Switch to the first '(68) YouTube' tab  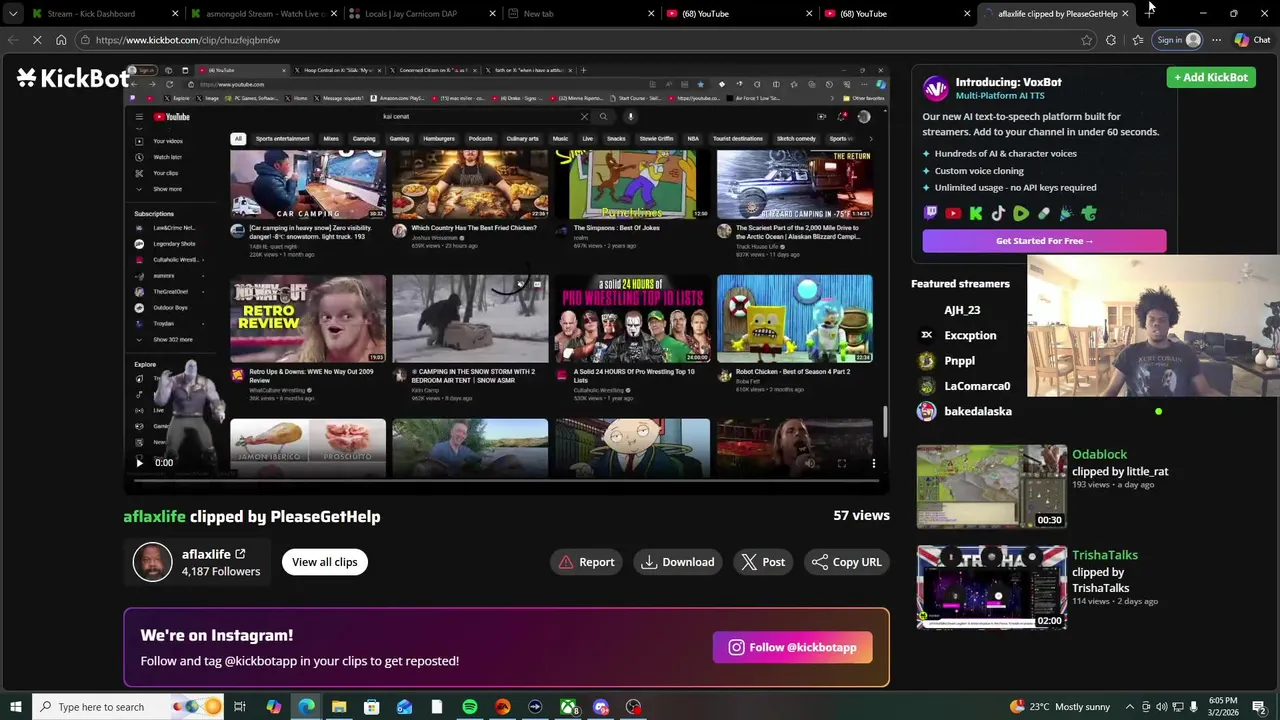click(738, 13)
